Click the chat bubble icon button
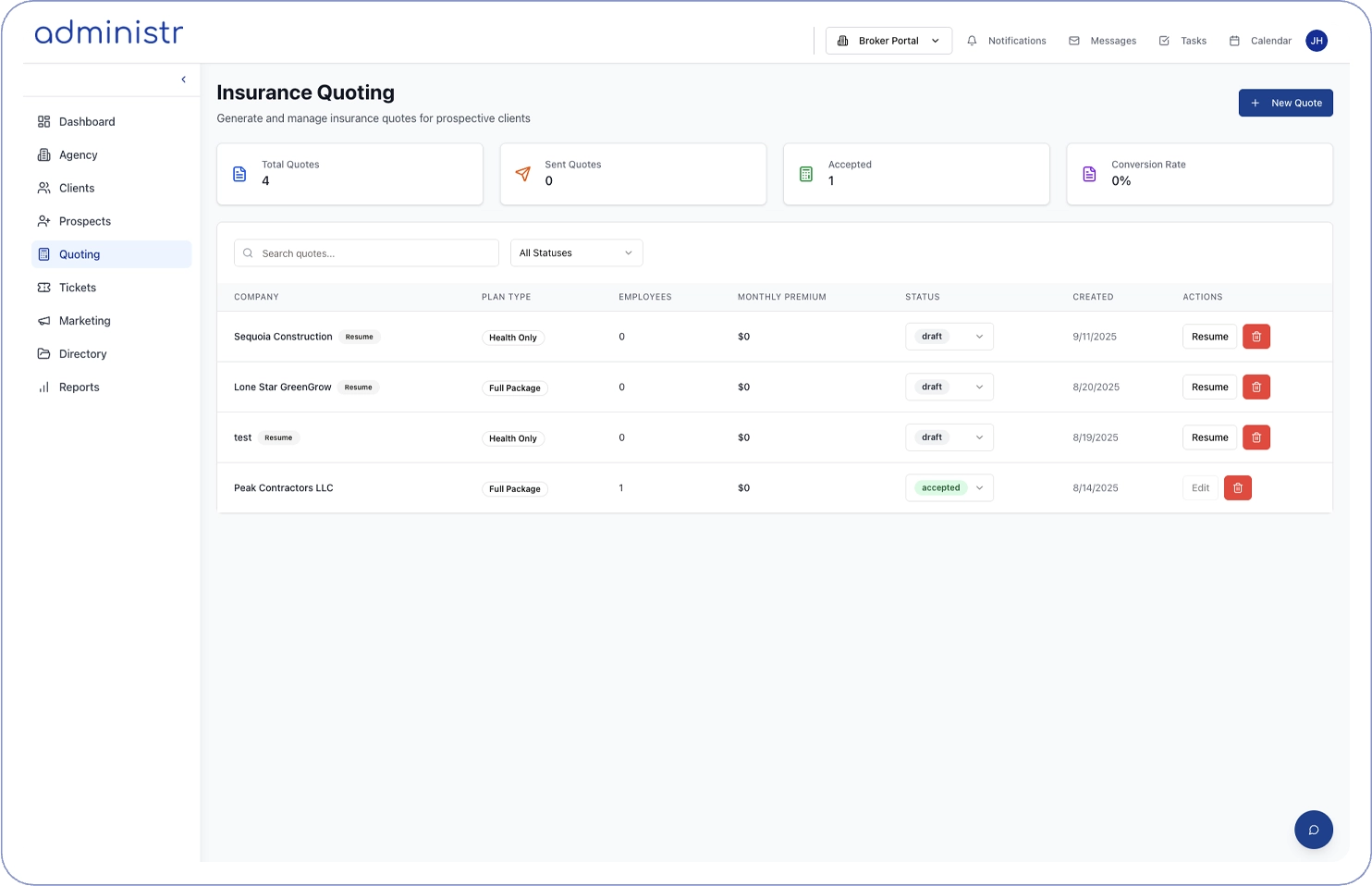Image resolution: width=1372 pixels, height=886 pixels. click(1313, 830)
